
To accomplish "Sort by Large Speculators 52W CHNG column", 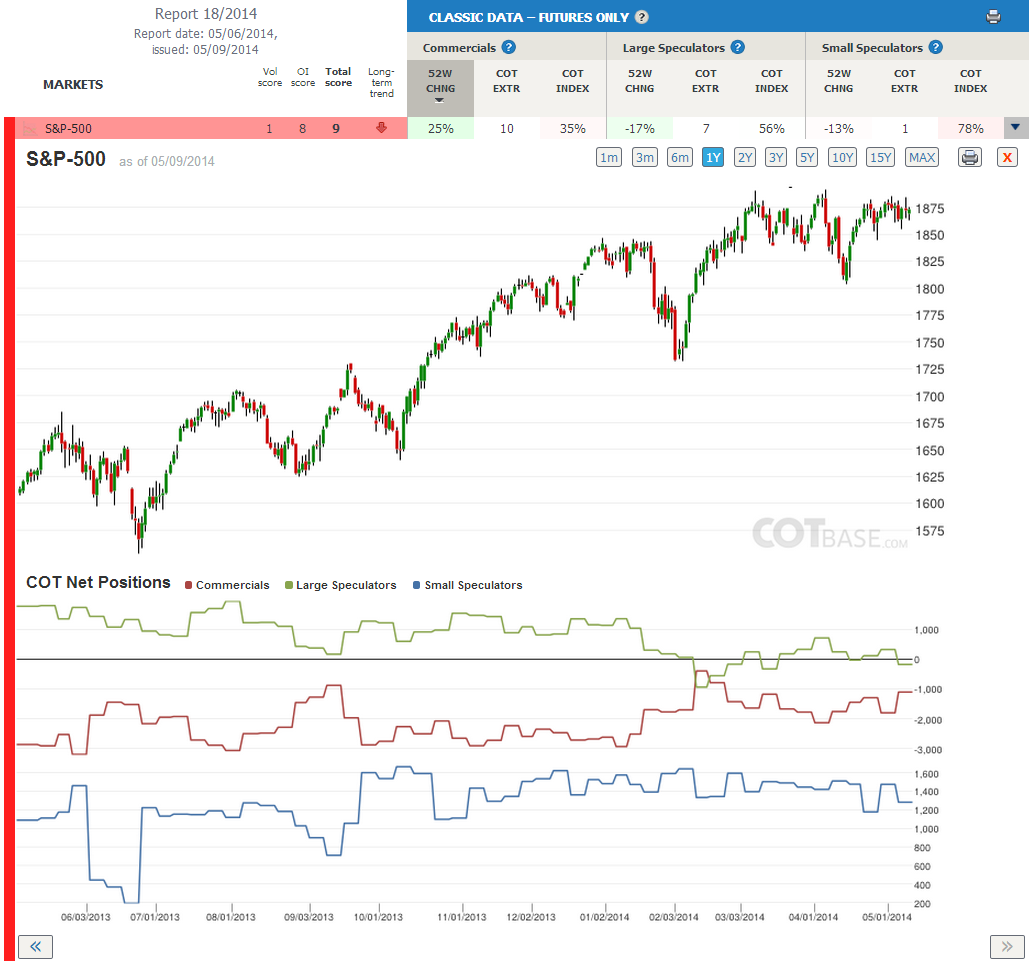I will (640, 81).
